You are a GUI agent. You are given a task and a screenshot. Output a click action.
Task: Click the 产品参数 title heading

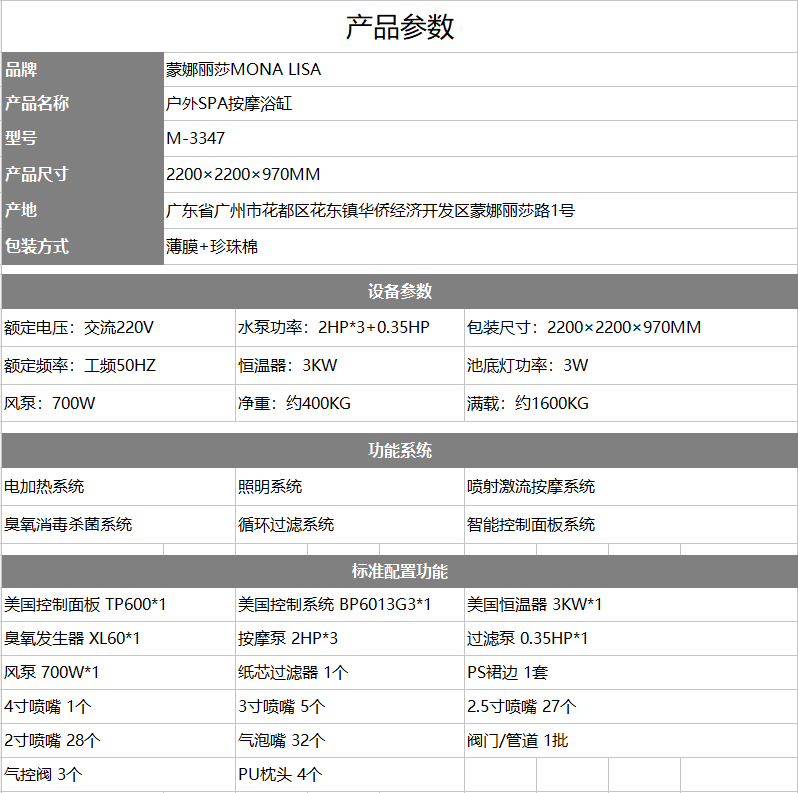399,27
